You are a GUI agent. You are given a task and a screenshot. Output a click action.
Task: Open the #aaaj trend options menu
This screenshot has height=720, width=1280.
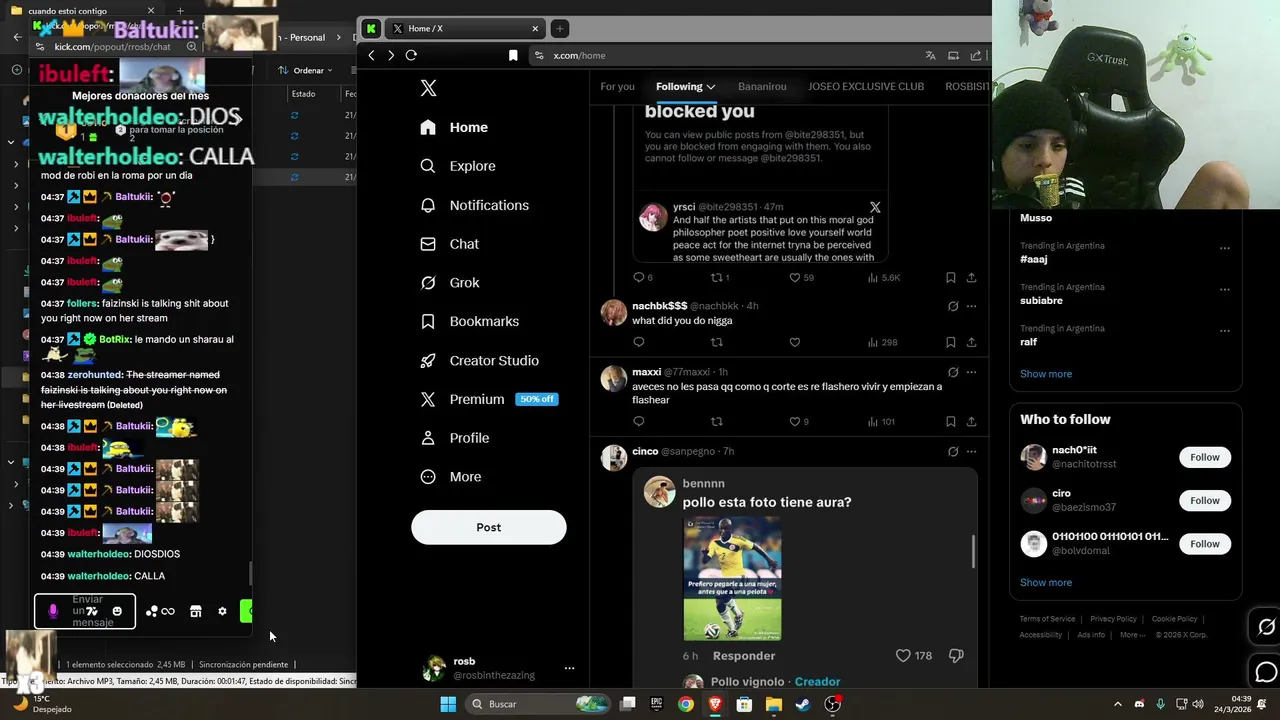click(x=1224, y=248)
